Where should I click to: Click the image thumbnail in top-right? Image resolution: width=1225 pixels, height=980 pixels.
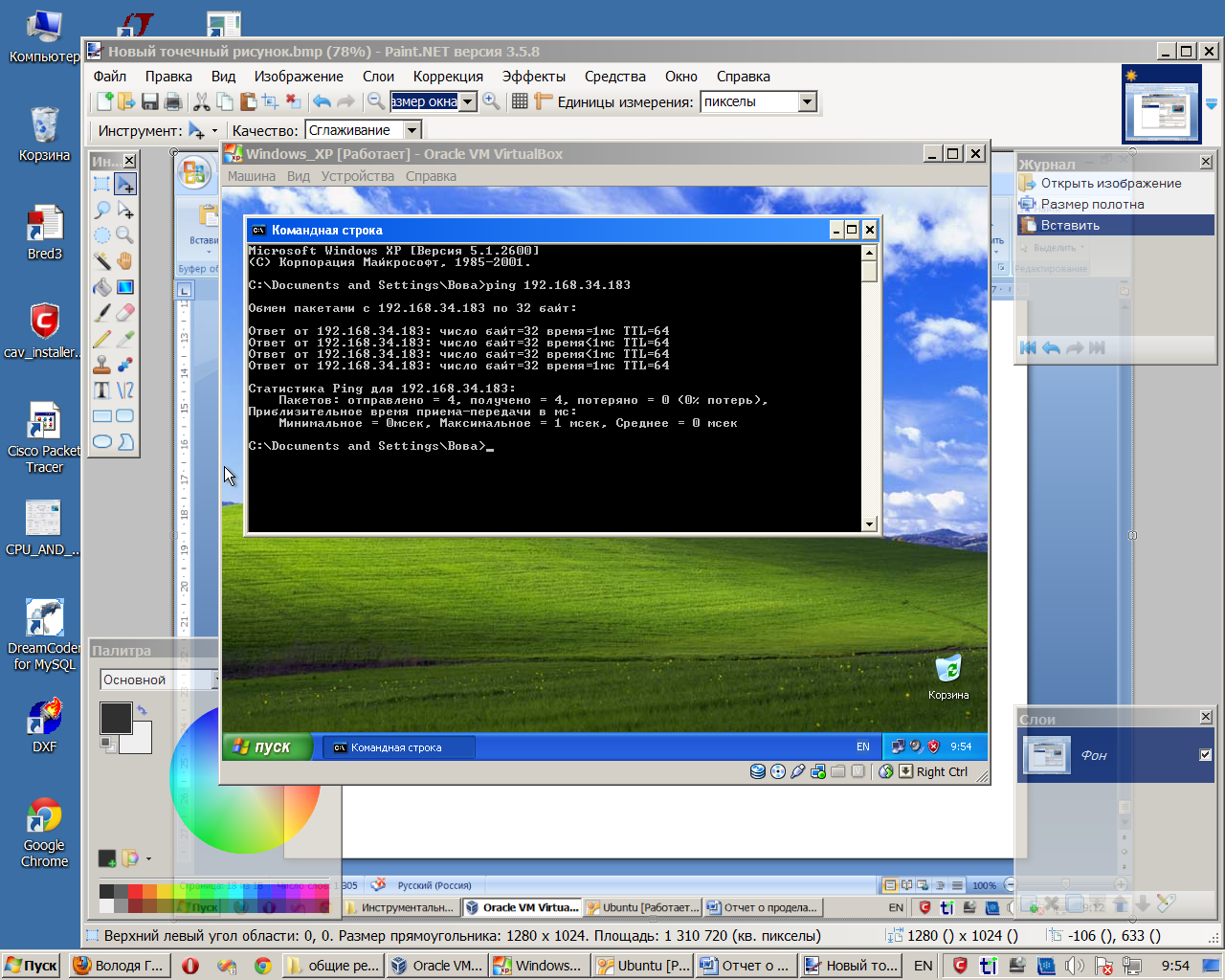1161,105
